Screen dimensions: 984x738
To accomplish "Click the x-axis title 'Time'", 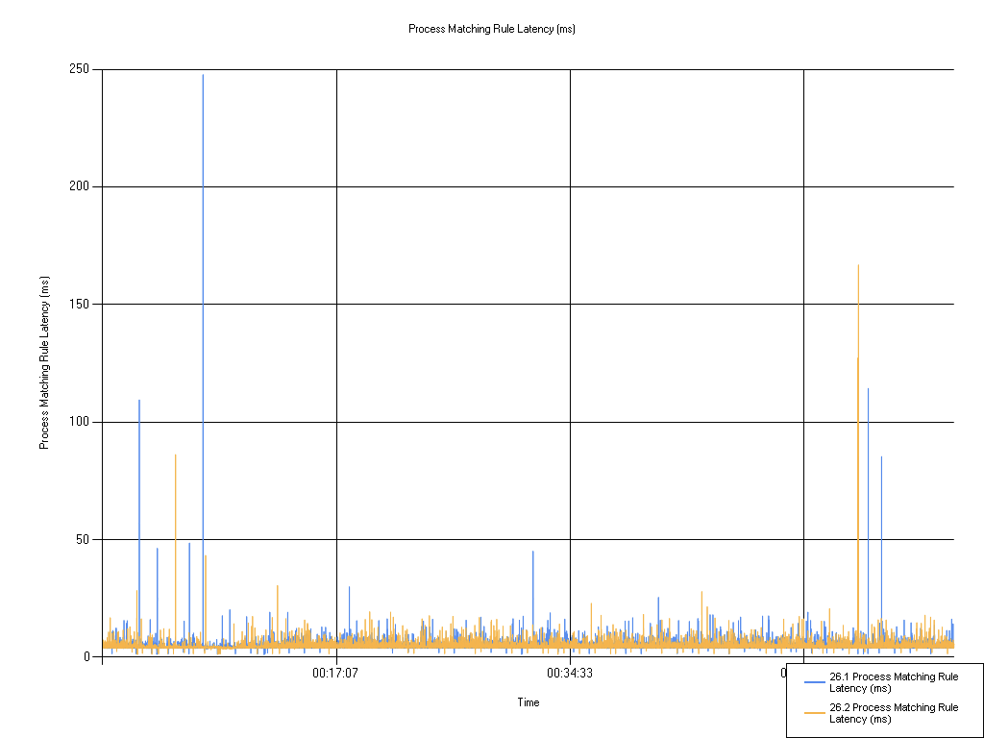I will click(528, 702).
